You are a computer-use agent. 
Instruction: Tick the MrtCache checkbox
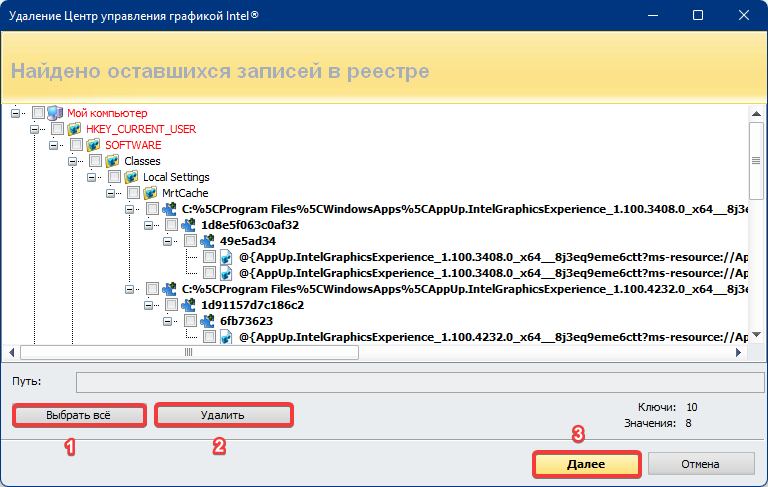point(134,193)
